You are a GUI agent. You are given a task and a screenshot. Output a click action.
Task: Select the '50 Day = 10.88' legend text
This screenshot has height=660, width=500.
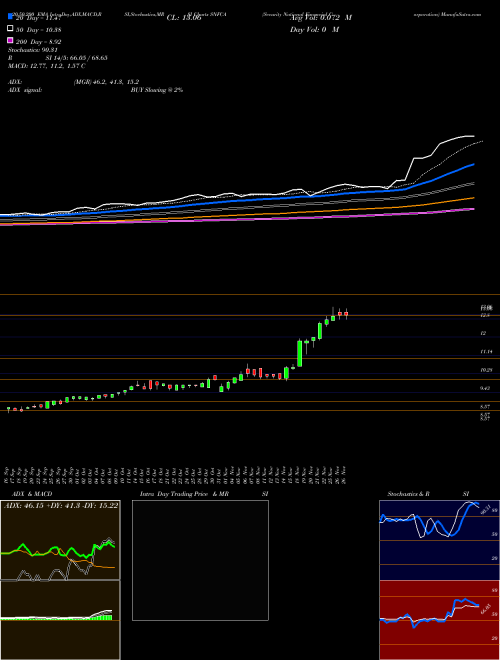point(39,29)
